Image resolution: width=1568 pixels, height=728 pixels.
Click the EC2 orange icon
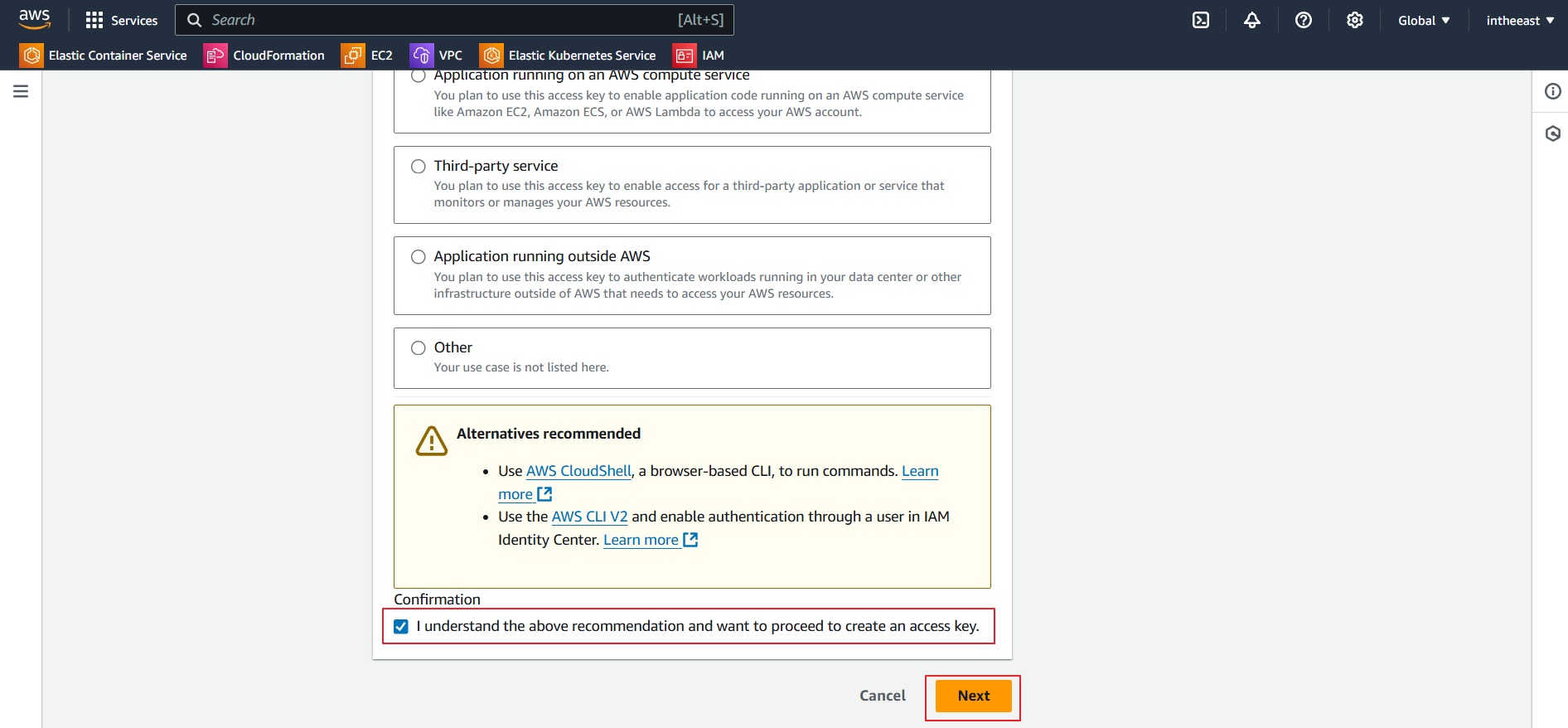tap(353, 55)
